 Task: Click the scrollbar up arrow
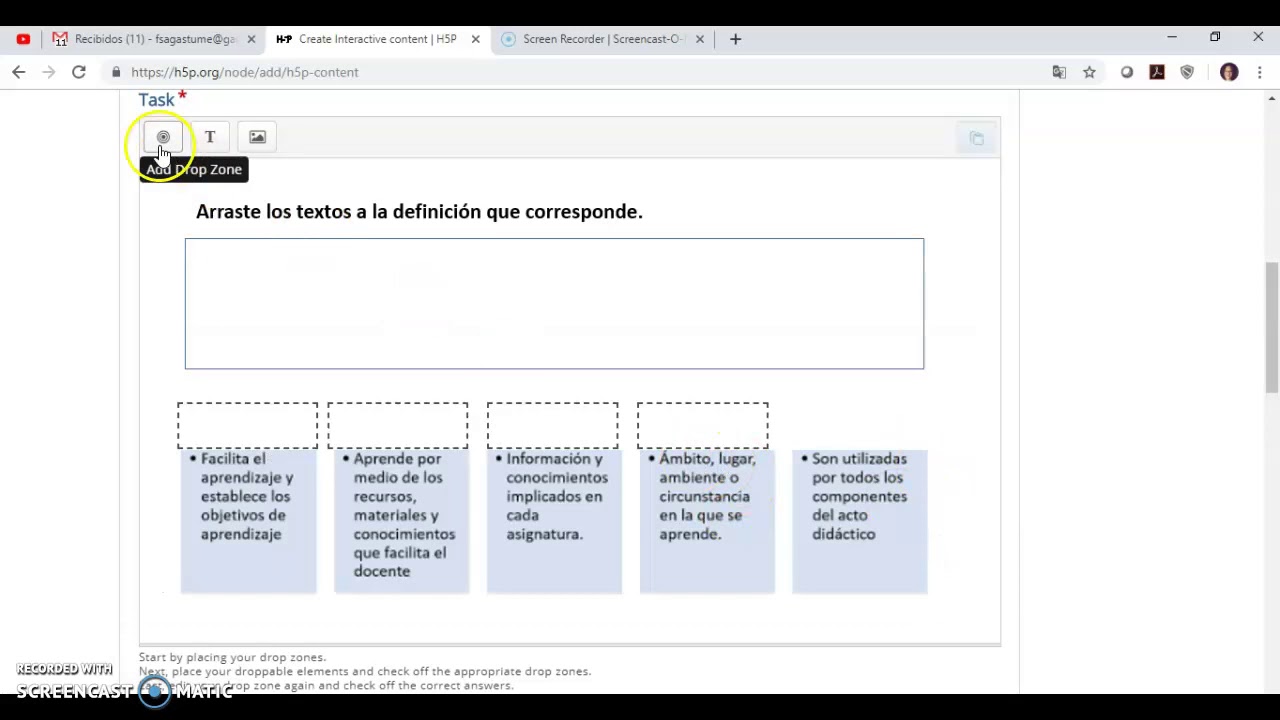pyautogui.click(x=1272, y=98)
